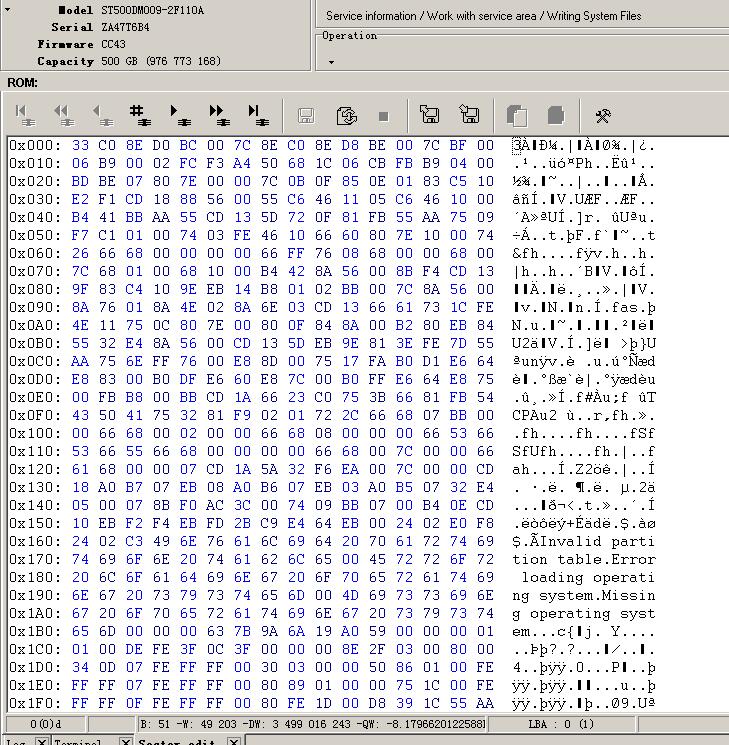Switch to the Terminal tab

[77, 741]
